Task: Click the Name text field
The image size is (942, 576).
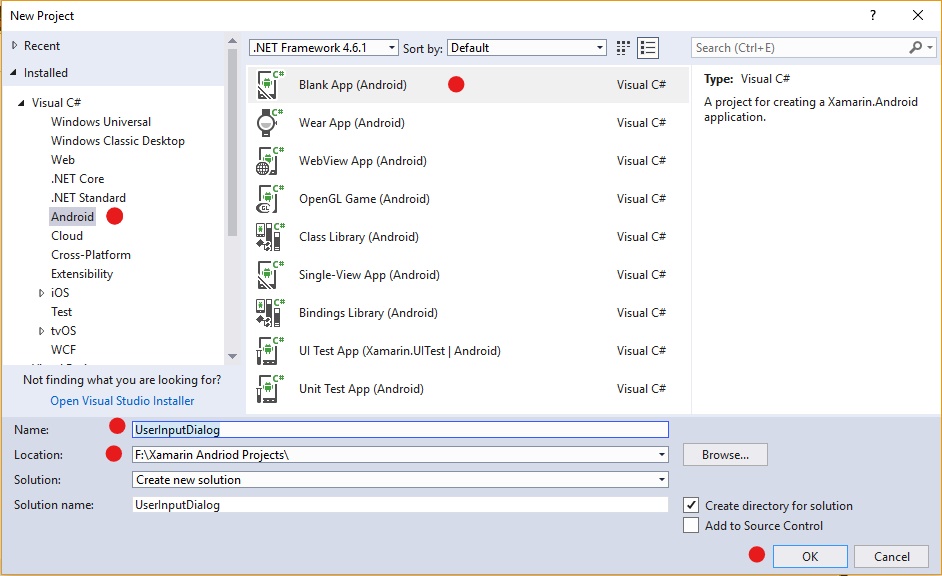Action: (x=400, y=429)
